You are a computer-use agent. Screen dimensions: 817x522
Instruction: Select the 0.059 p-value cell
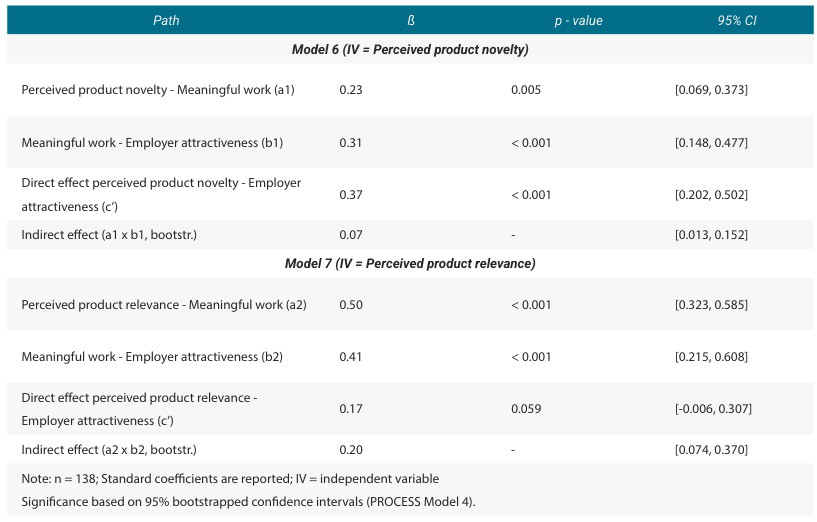526,409
